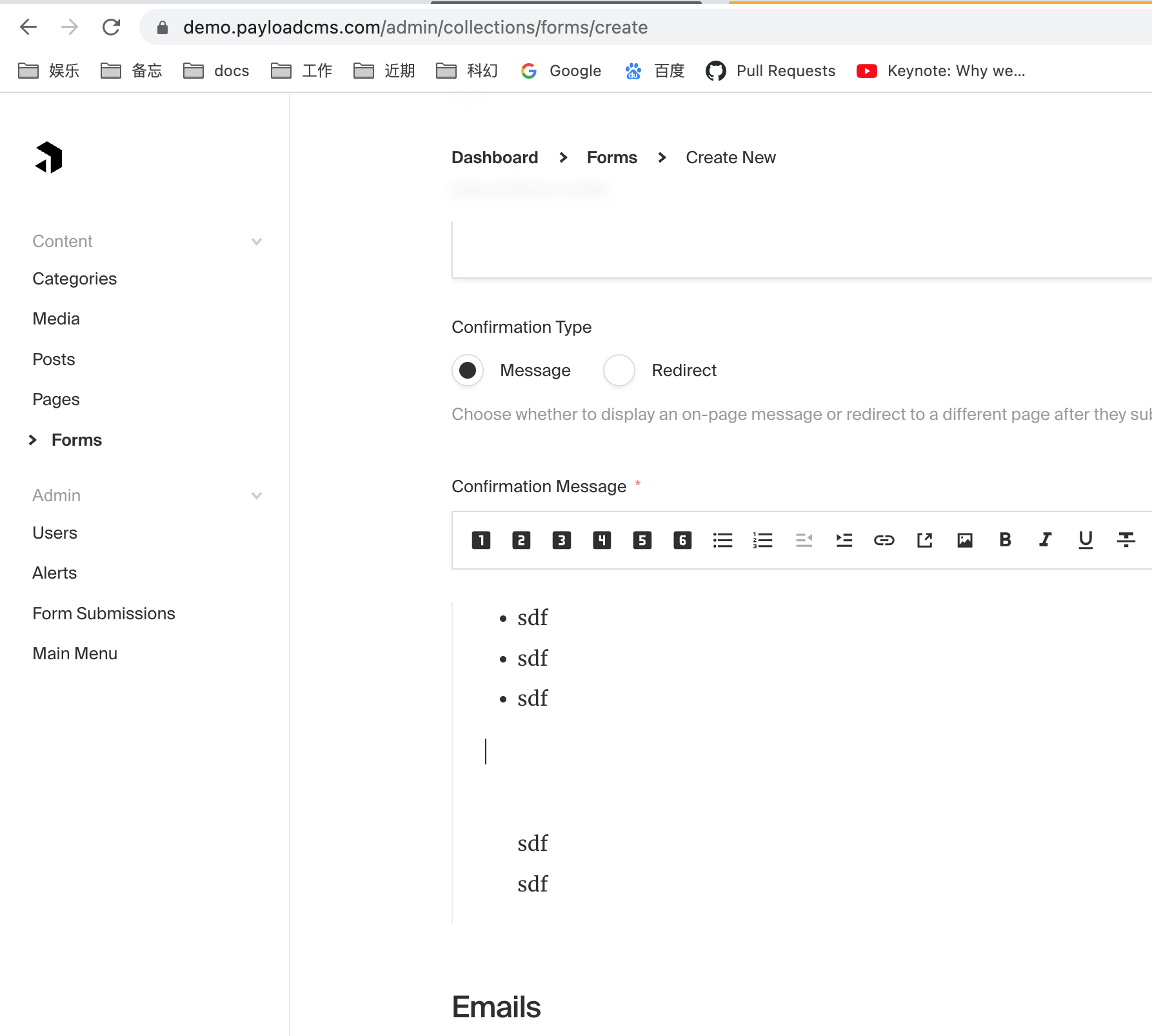Select the Message confirmation type
This screenshot has width=1152, height=1036.
(x=467, y=370)
